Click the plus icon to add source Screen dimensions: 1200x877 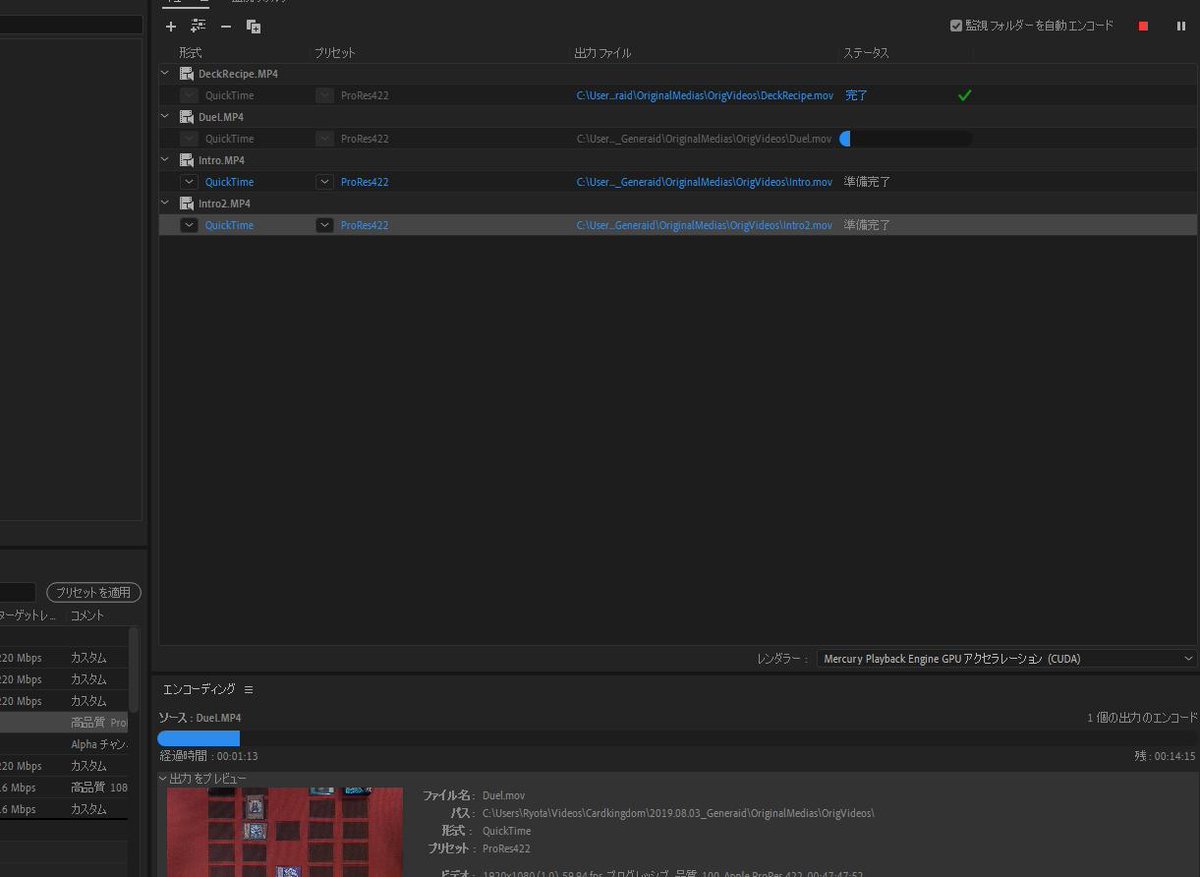[x=171, y=26]
